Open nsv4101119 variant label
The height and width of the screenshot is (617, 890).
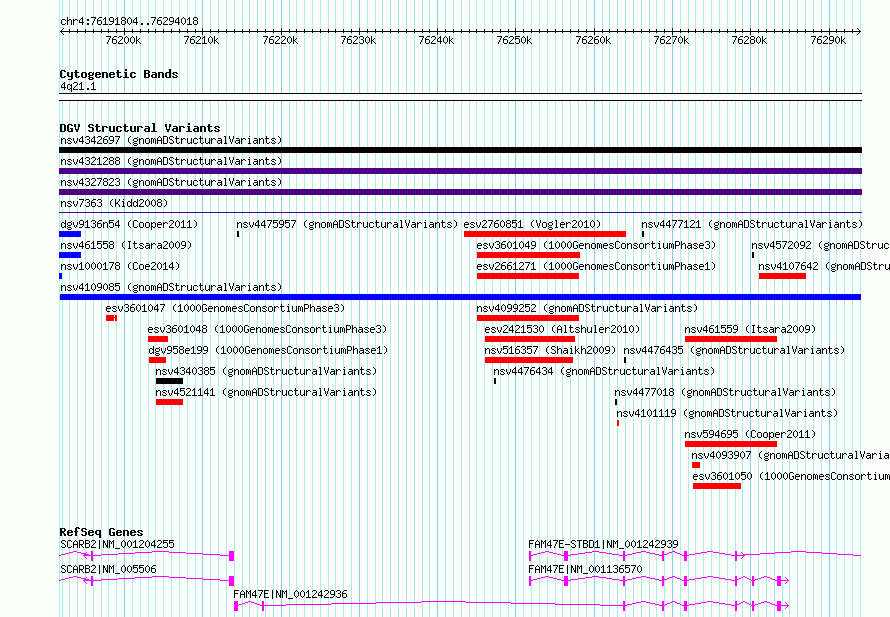727,413
